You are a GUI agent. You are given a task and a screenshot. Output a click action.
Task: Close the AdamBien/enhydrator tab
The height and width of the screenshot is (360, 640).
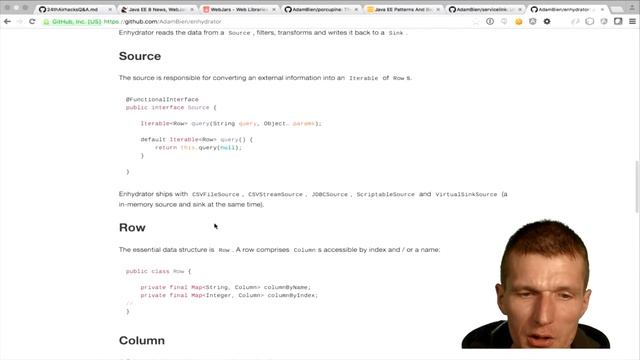602,9
